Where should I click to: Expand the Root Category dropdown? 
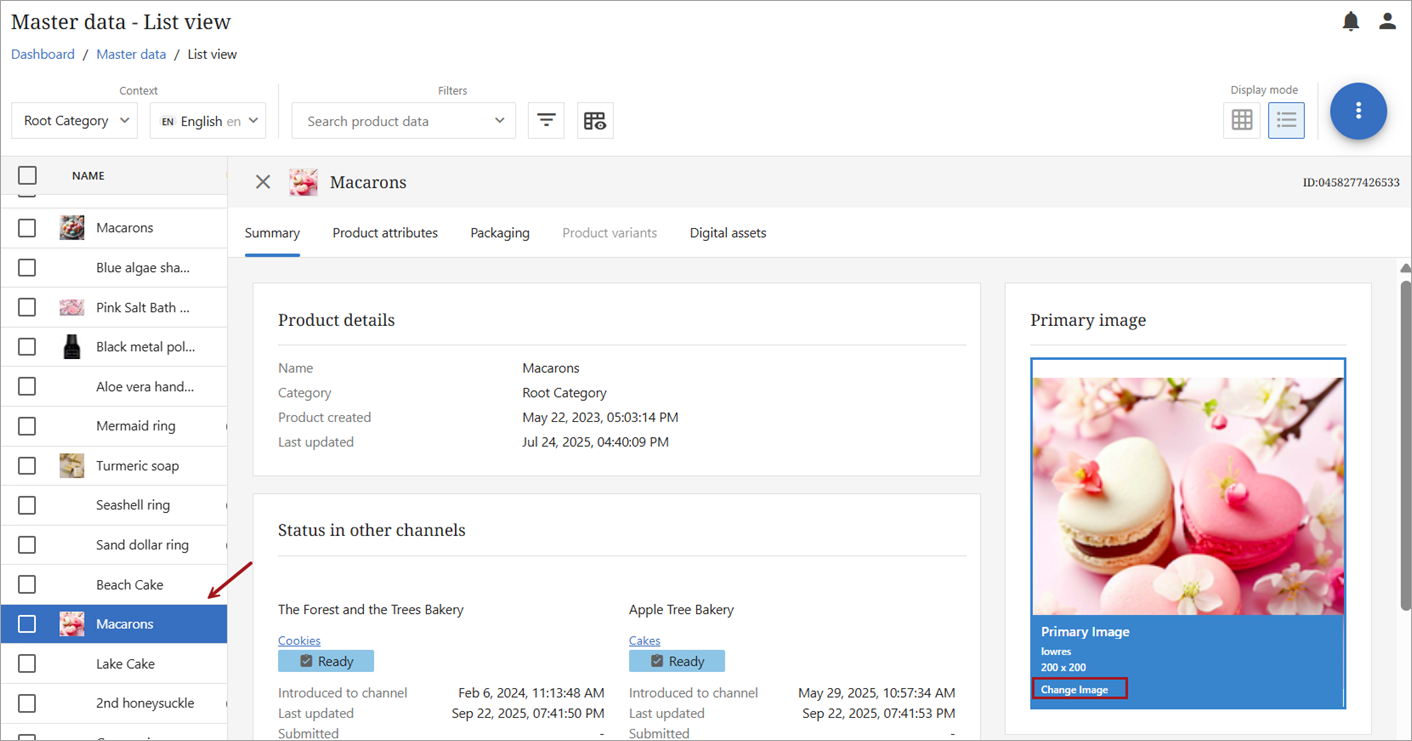(x=75, y=121)
